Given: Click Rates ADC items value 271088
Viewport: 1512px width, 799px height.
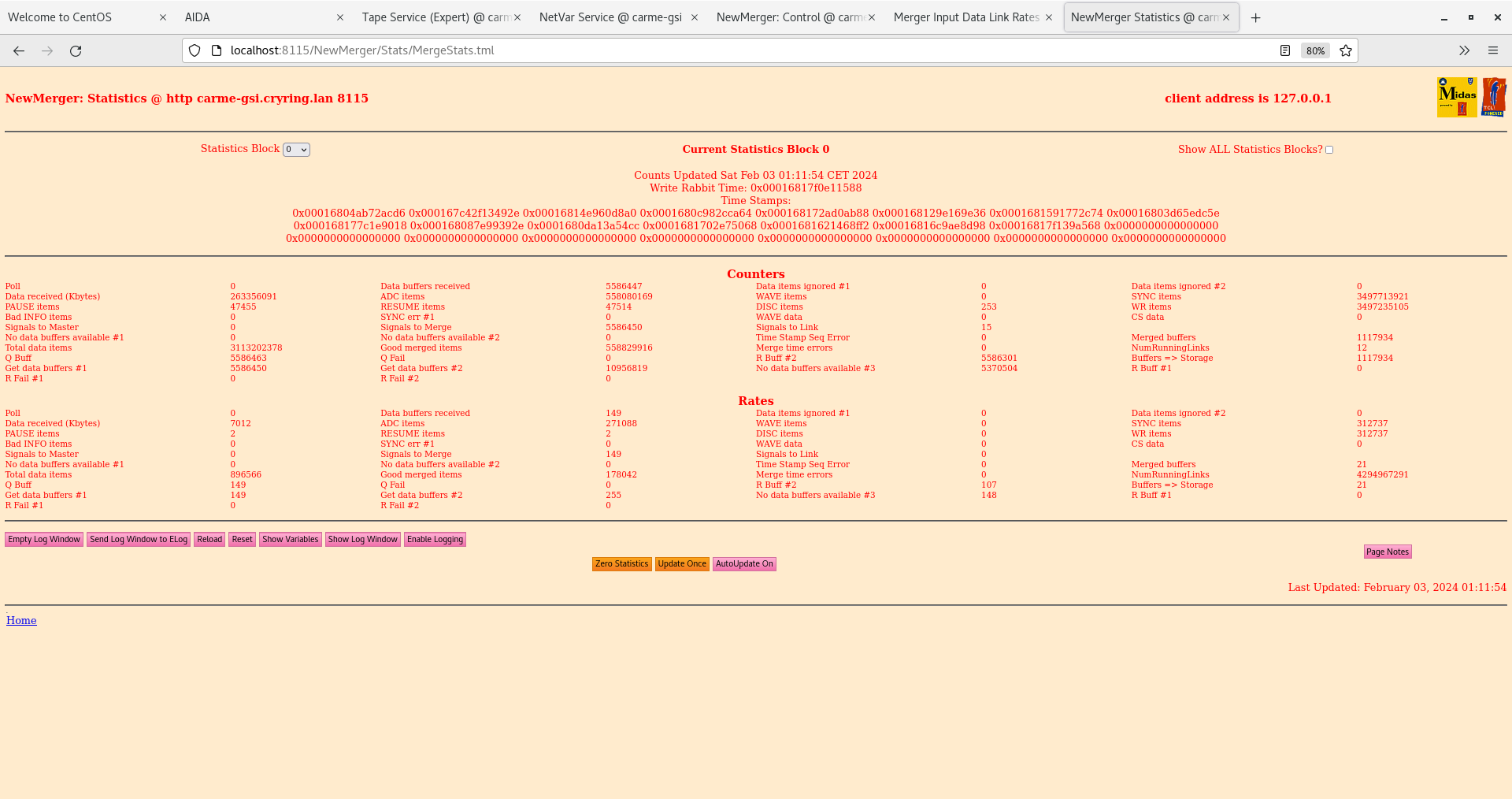Looking at the screenshot, I should click(x=621, y=424).
